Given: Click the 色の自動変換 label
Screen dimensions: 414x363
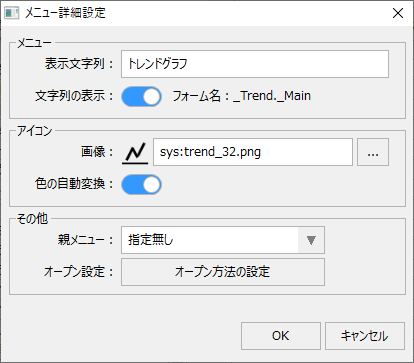Looking at the screenshot, I should 74,184.
